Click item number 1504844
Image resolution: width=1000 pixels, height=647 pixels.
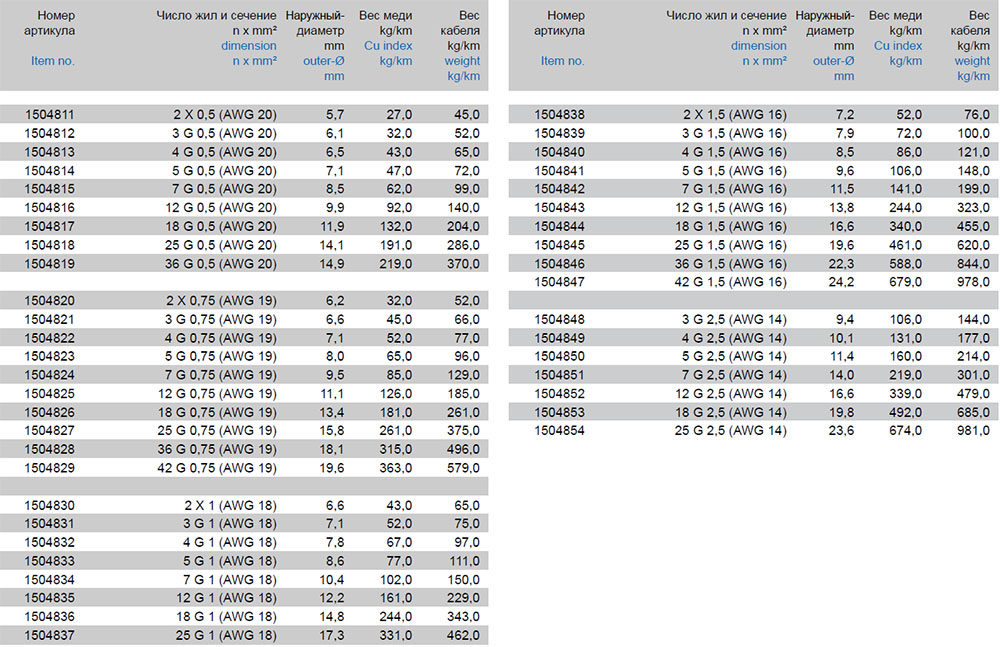[559, 227]
